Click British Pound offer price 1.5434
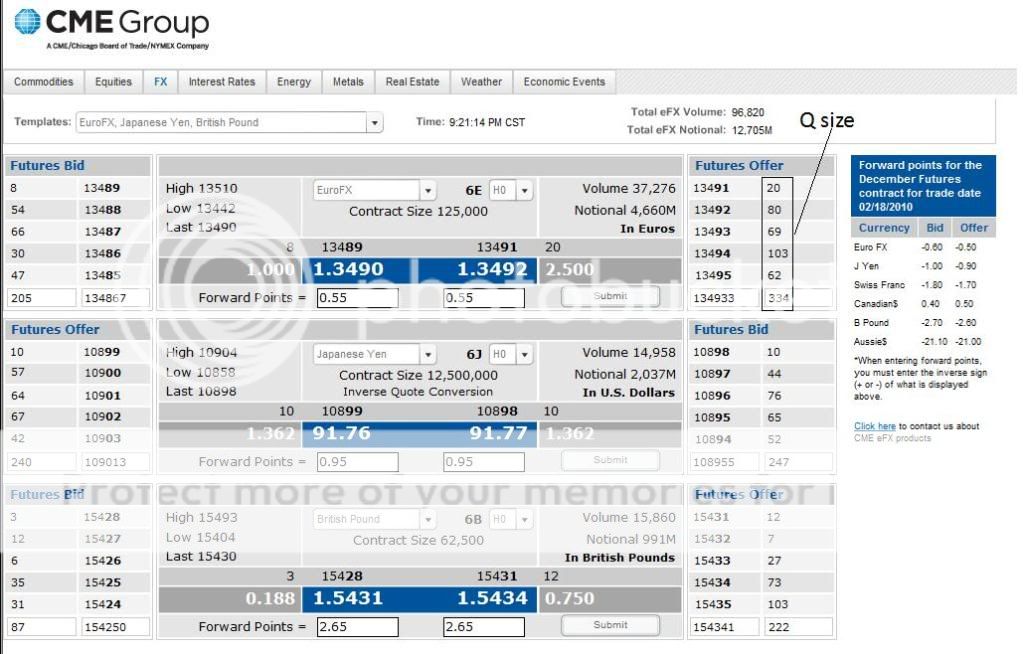1023x654 pixels. [x=491, y=599]
